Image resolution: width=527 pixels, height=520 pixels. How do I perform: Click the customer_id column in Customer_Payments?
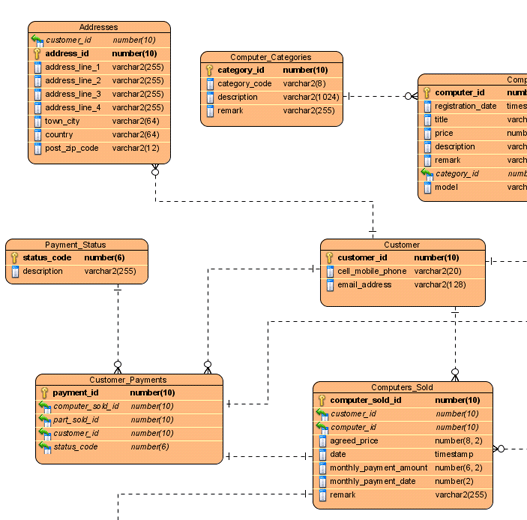coord(76,434)
